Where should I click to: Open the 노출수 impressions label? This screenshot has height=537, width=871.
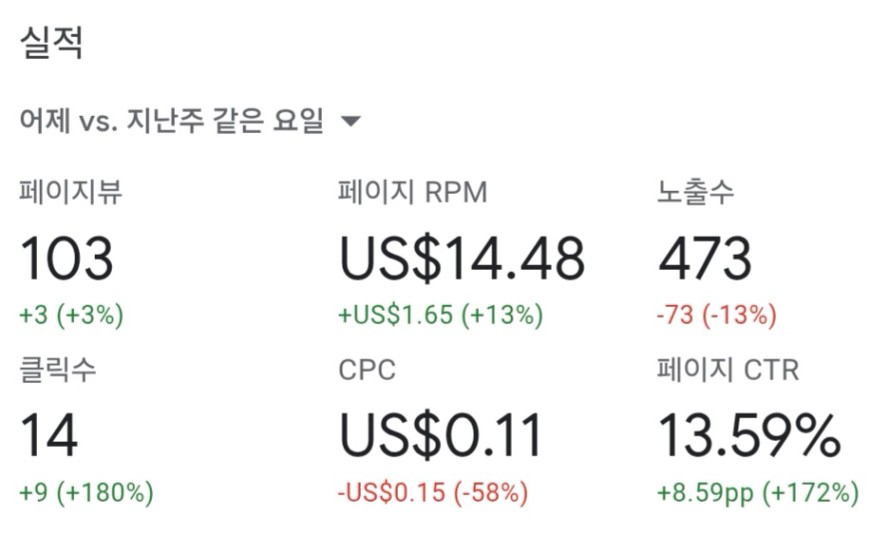click(695, 192)
